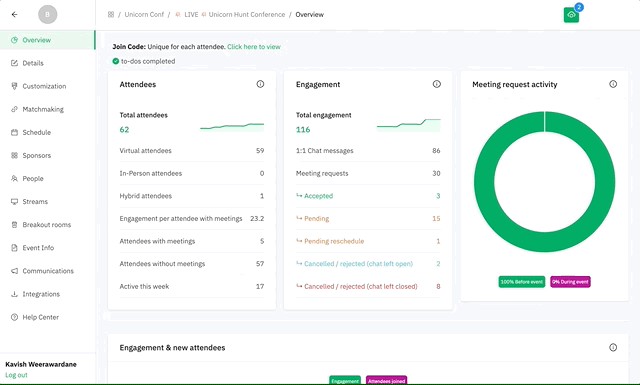Click the 'Click here to view' link
This screenshot has height=385, width=640.
pos(253,47)
